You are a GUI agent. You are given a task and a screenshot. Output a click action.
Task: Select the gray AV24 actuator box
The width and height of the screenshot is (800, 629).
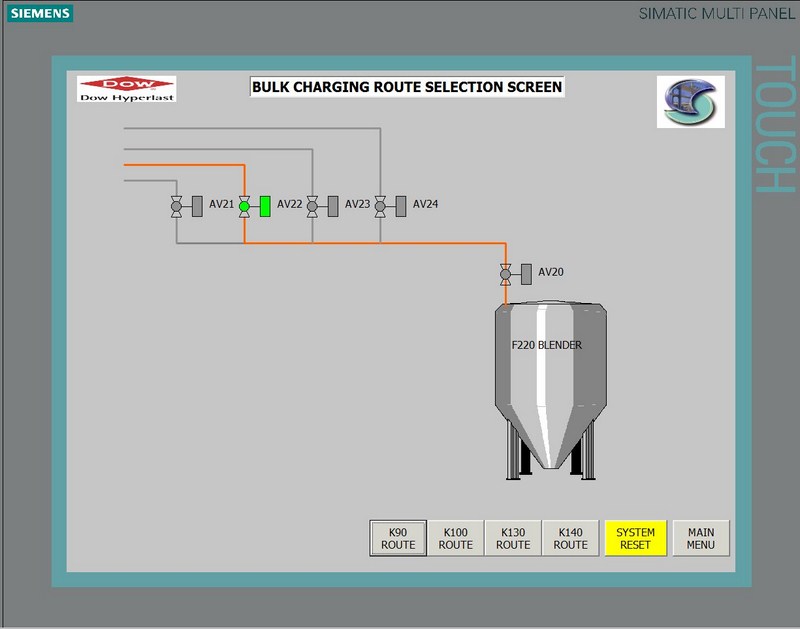pyautogui.click(x=401, y=207)
